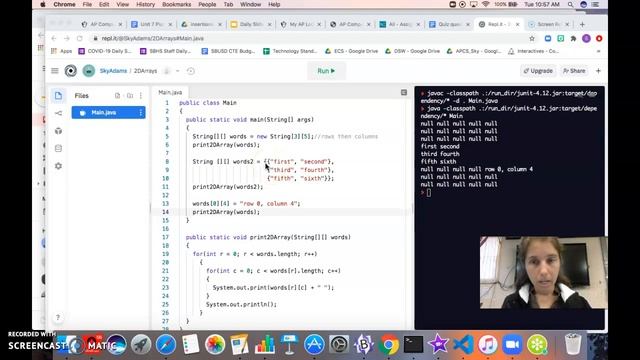Close the Repl.it browser tab
Image resolution: width=640 pixels, height=360 pixels.
click(x=518, y=24)
